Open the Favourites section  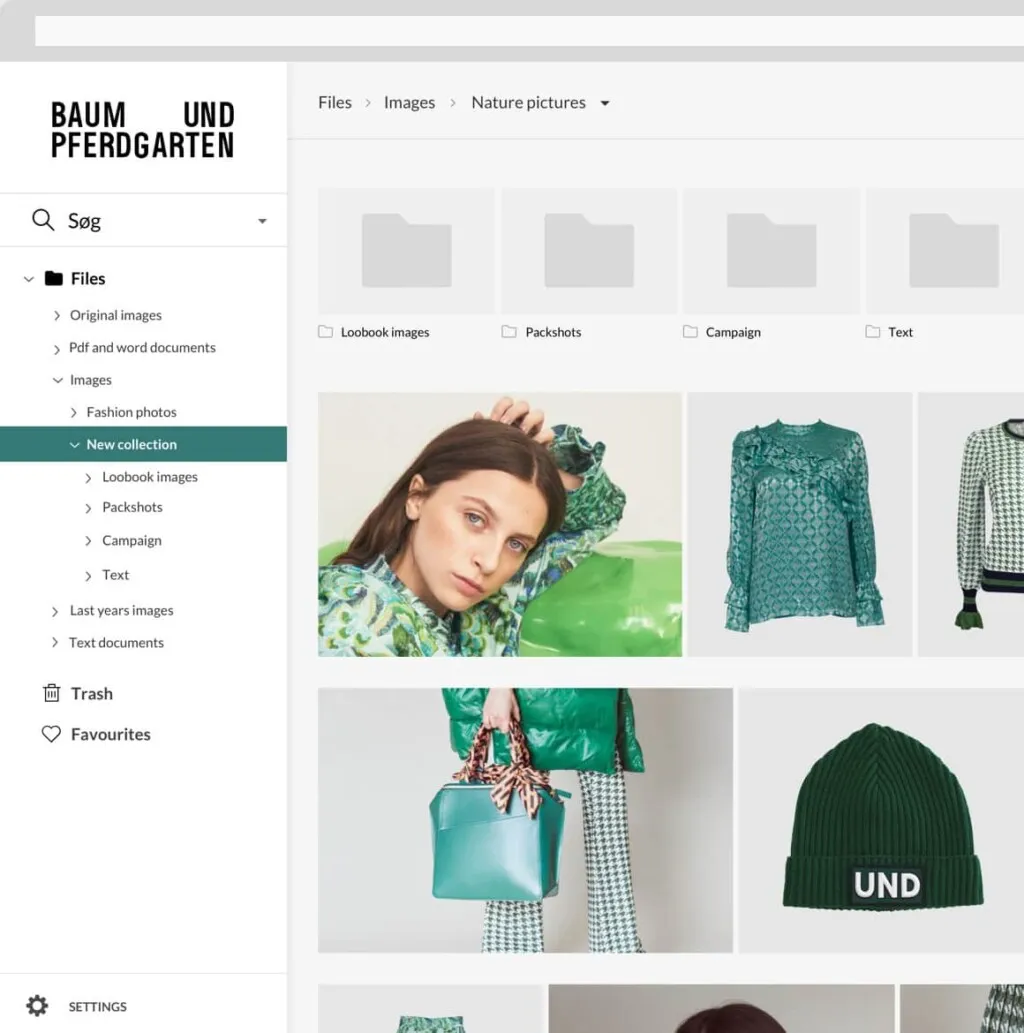(111, 734)
